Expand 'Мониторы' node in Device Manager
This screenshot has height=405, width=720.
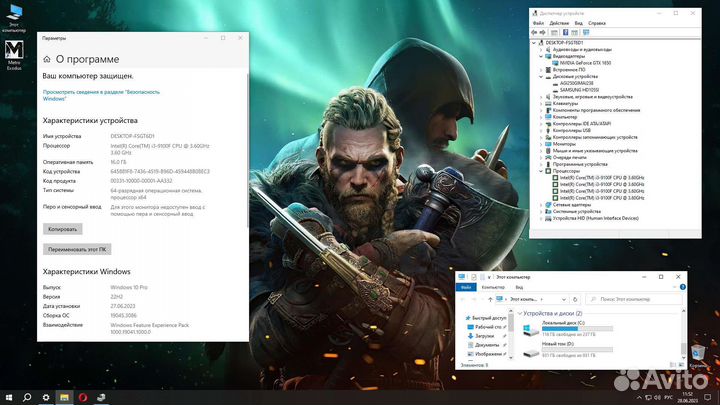click(x=541, y=144)
